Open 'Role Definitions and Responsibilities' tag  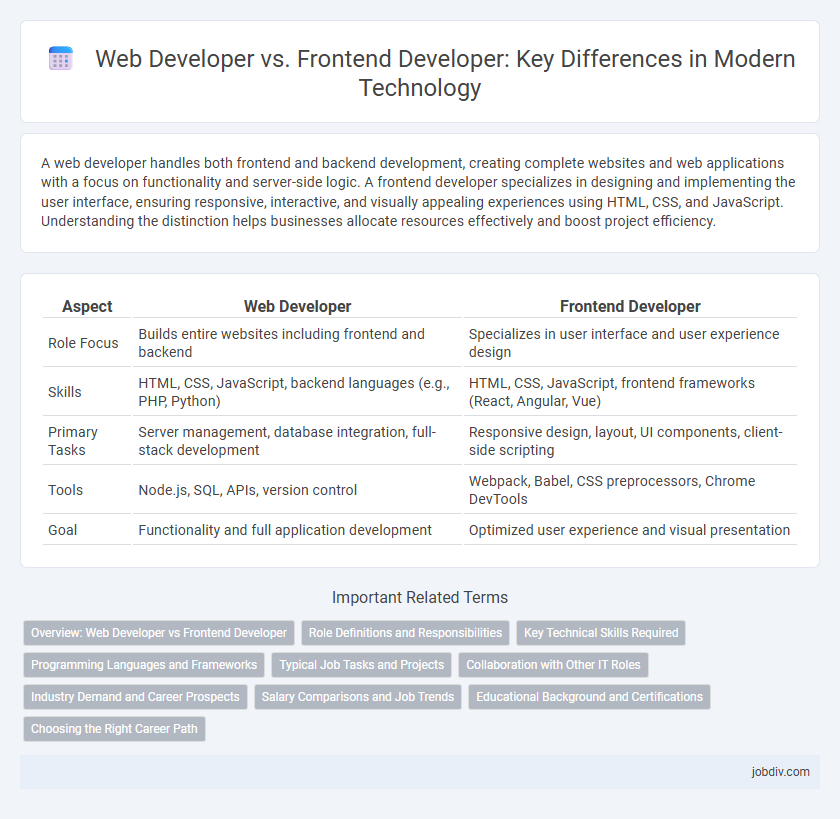coord(405,633)
